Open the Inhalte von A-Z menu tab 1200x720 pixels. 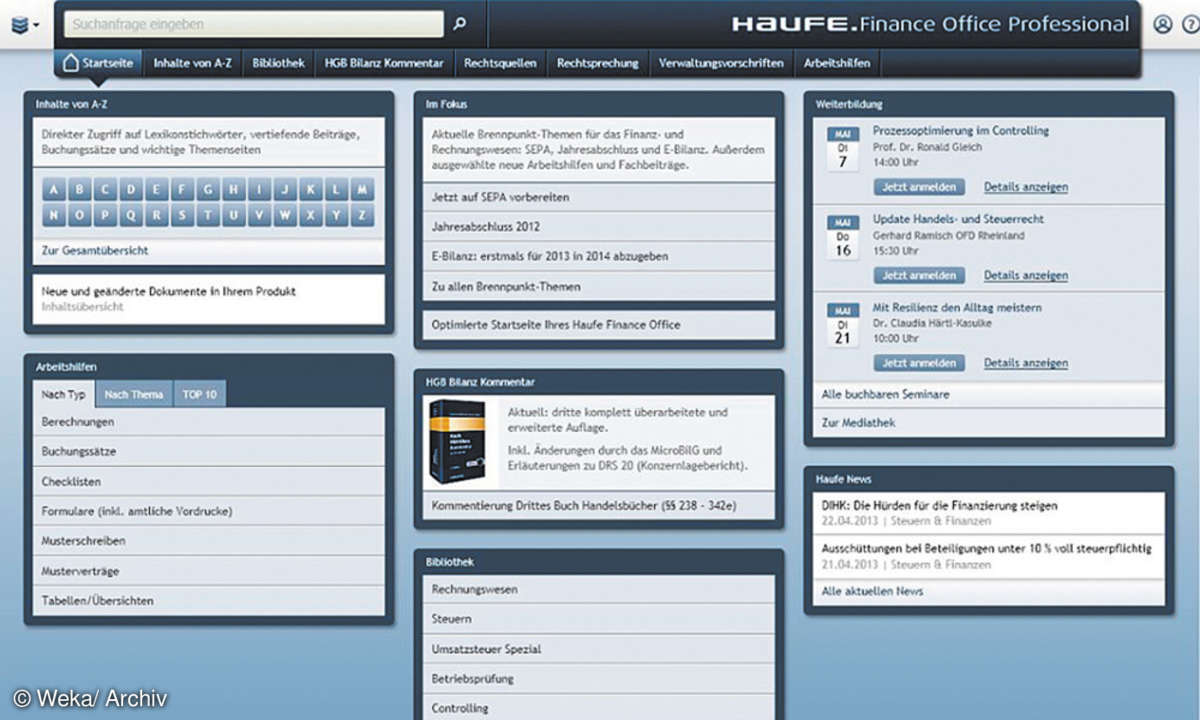point(193,63)
